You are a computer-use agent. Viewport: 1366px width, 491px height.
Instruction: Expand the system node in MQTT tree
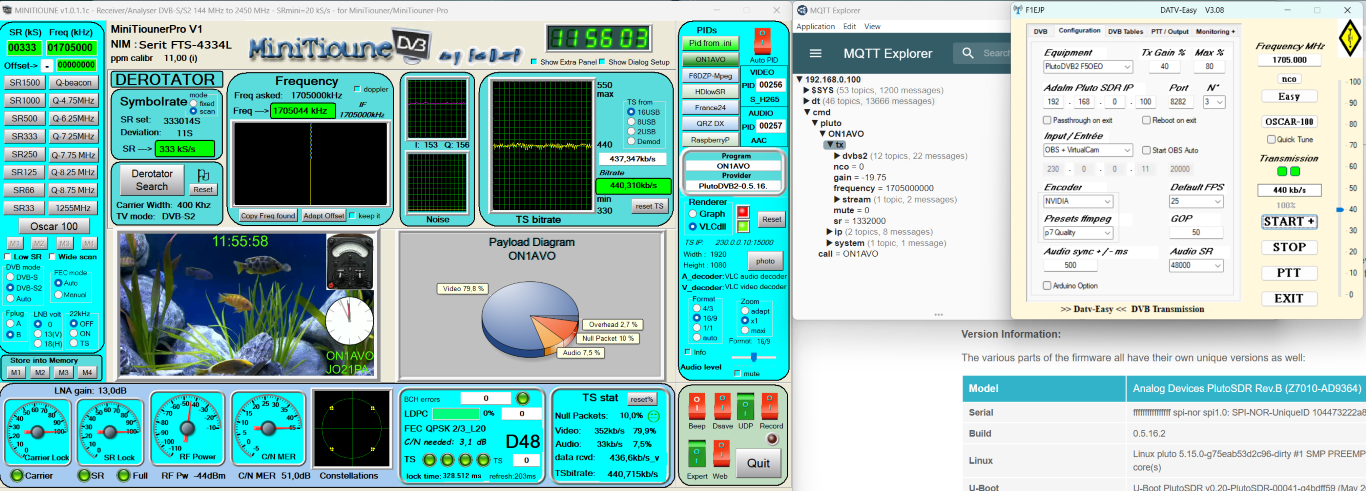click(x=829, y=243)
